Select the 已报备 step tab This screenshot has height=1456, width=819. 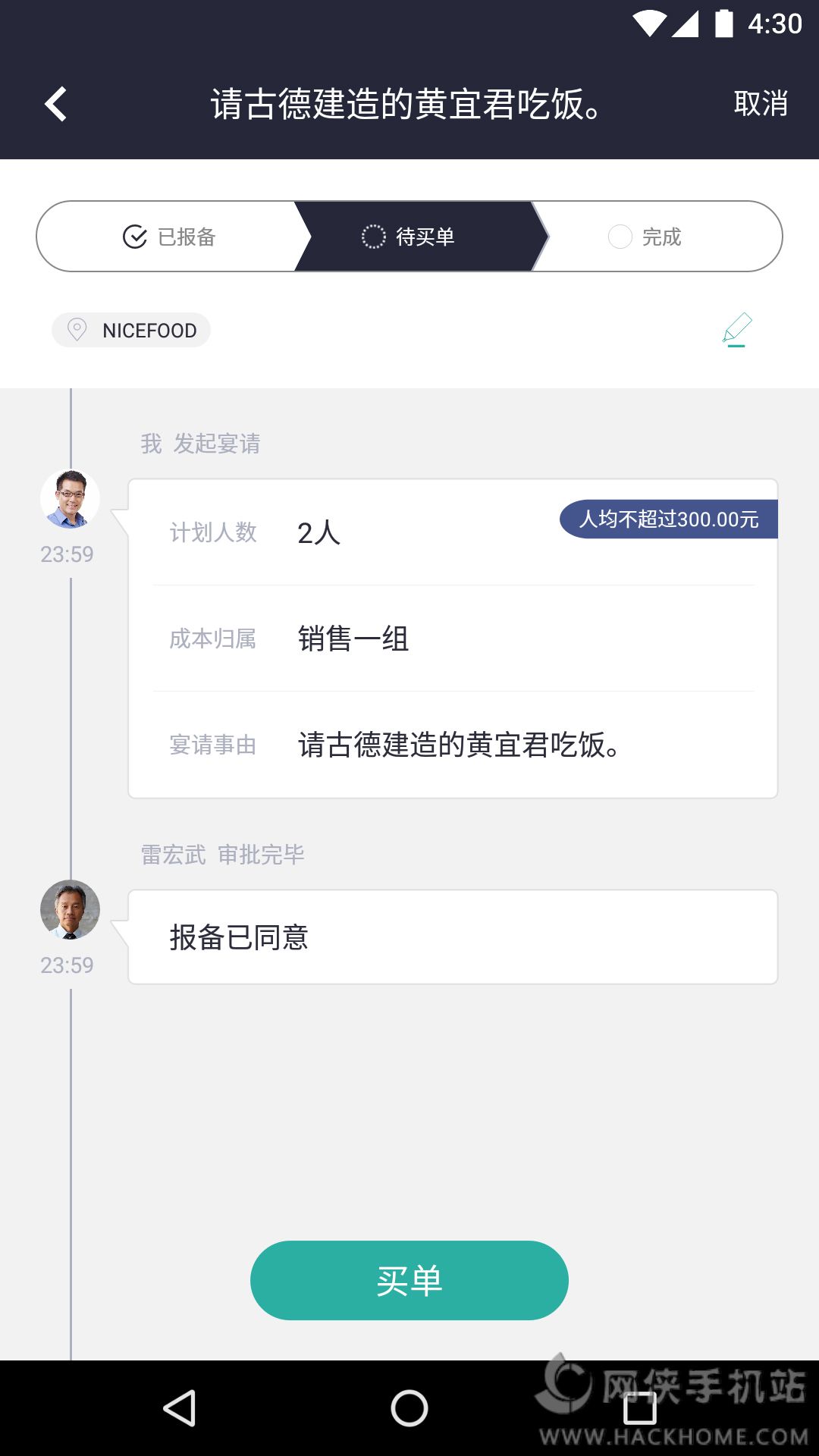tap(170, 237)
